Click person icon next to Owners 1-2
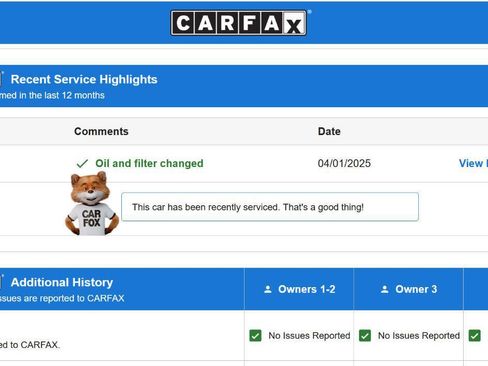Viewport: 488px width, 366px height. pos(268,289)
